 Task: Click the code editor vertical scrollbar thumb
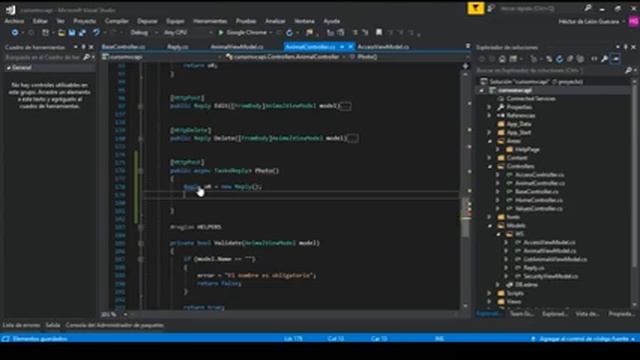click(466, 218)
